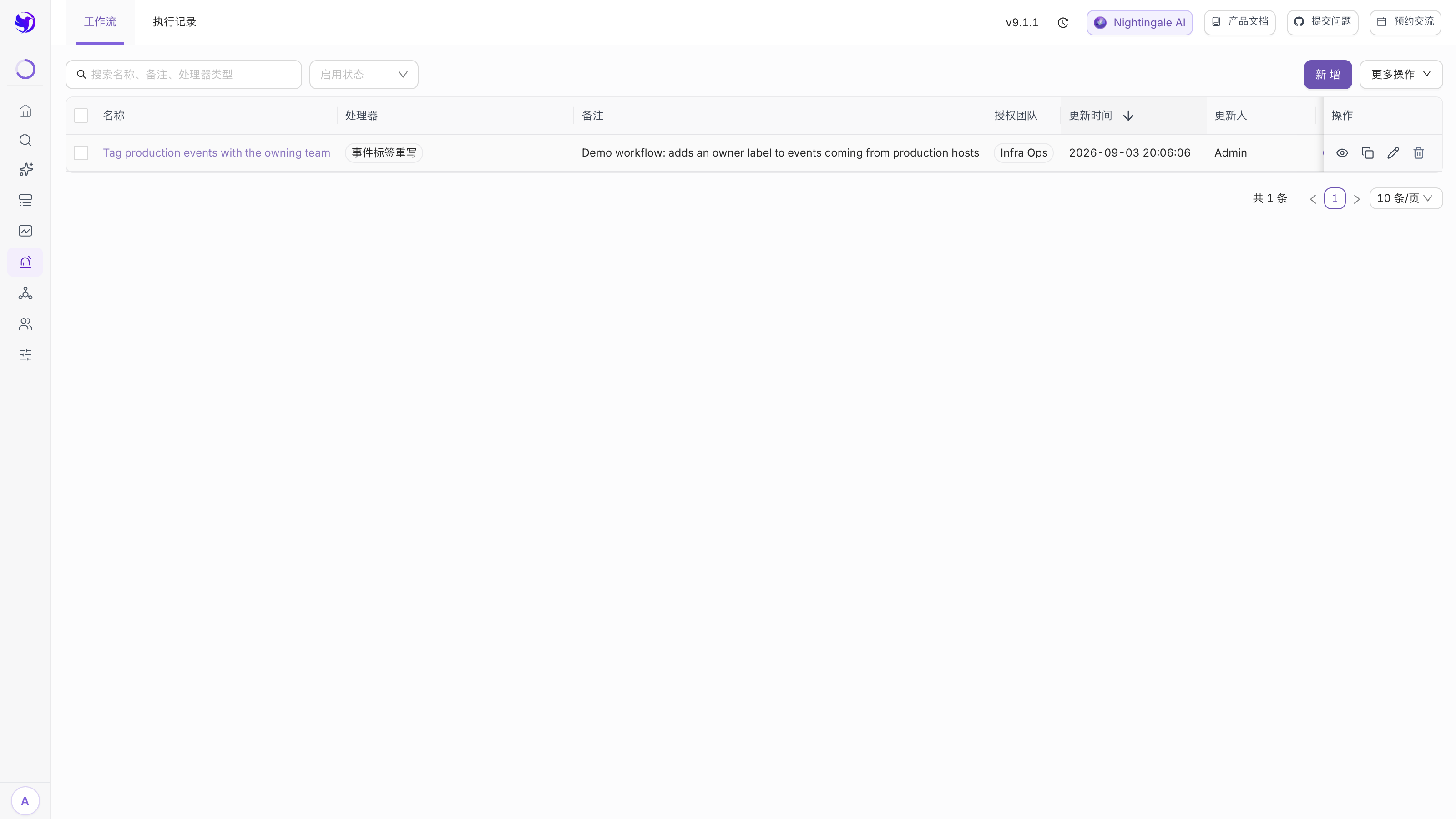Clone the workflow using copy icon
The image size is (1456, 819).
[1367, 153]
